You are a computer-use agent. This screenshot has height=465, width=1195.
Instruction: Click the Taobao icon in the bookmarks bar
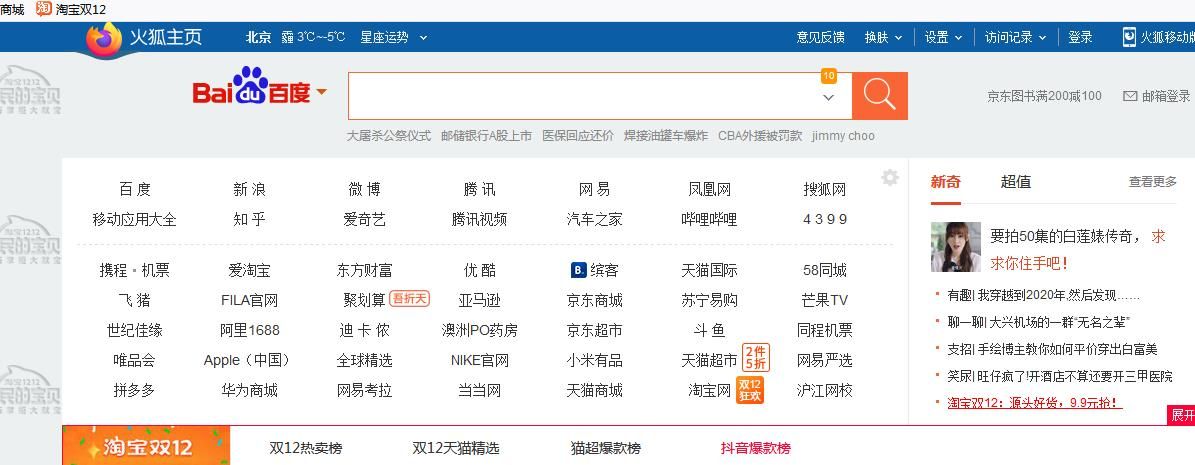click(x=44, y=9)
